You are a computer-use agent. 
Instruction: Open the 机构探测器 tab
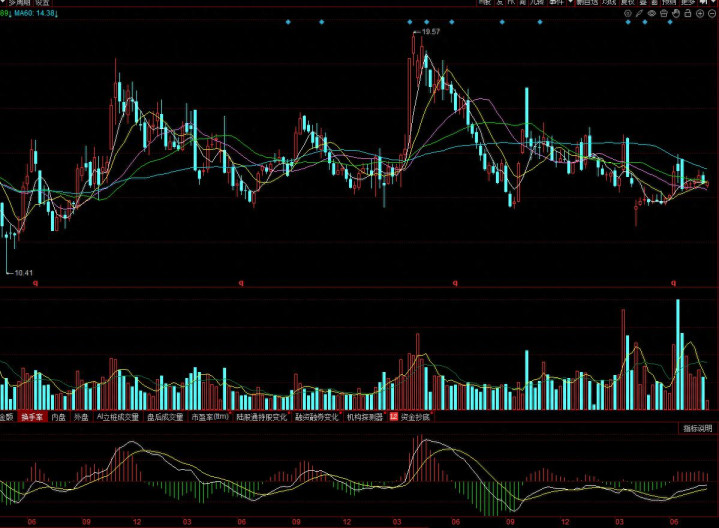364,417
